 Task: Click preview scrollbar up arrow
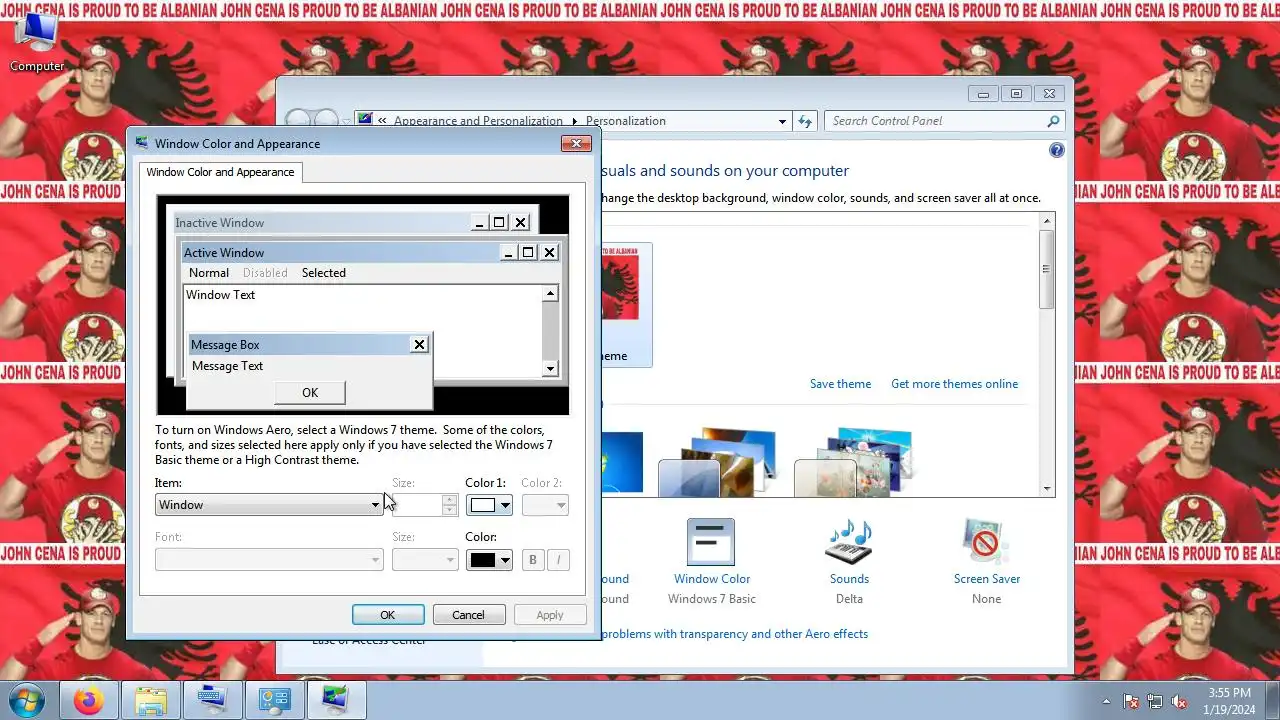(x=550, y=294)
